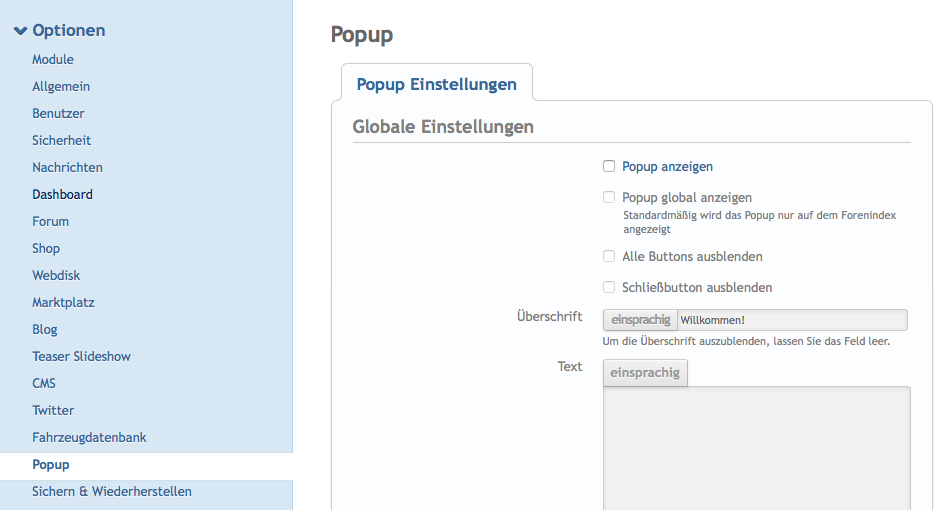Open Teaser Slideshow settings
This screenshot has width=950, height=510.
pyautogui.click(x=81, y=357)
